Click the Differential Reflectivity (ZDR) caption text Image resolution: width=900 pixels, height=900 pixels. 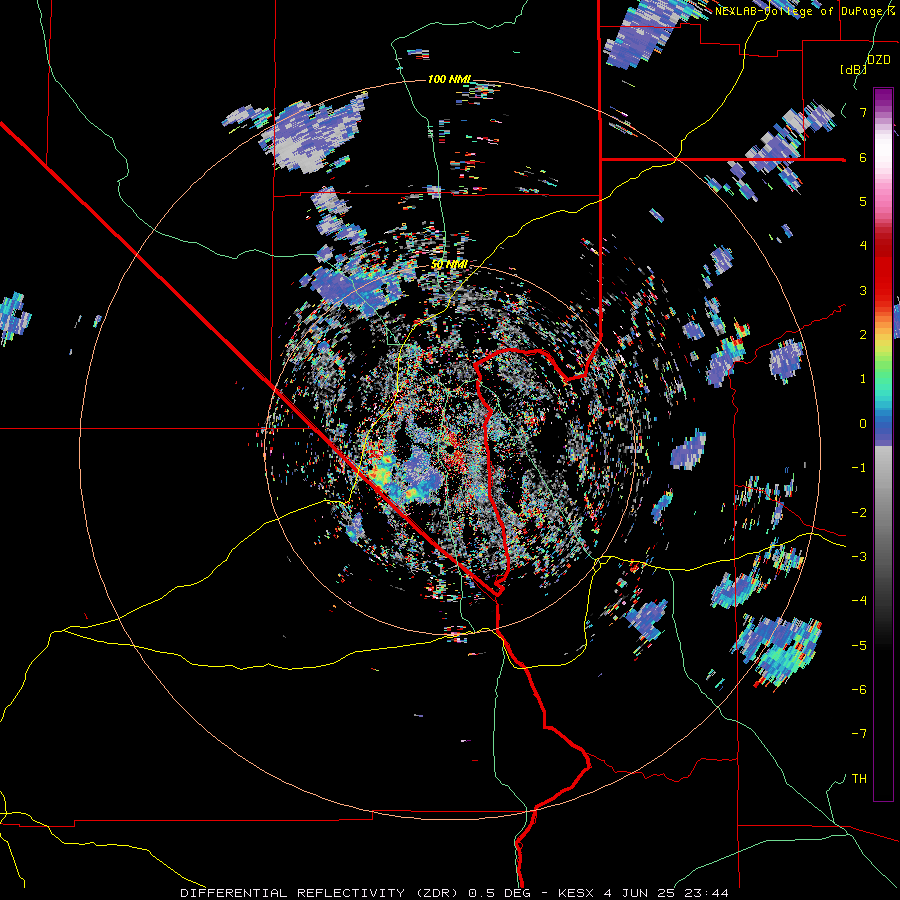(455, 893)
